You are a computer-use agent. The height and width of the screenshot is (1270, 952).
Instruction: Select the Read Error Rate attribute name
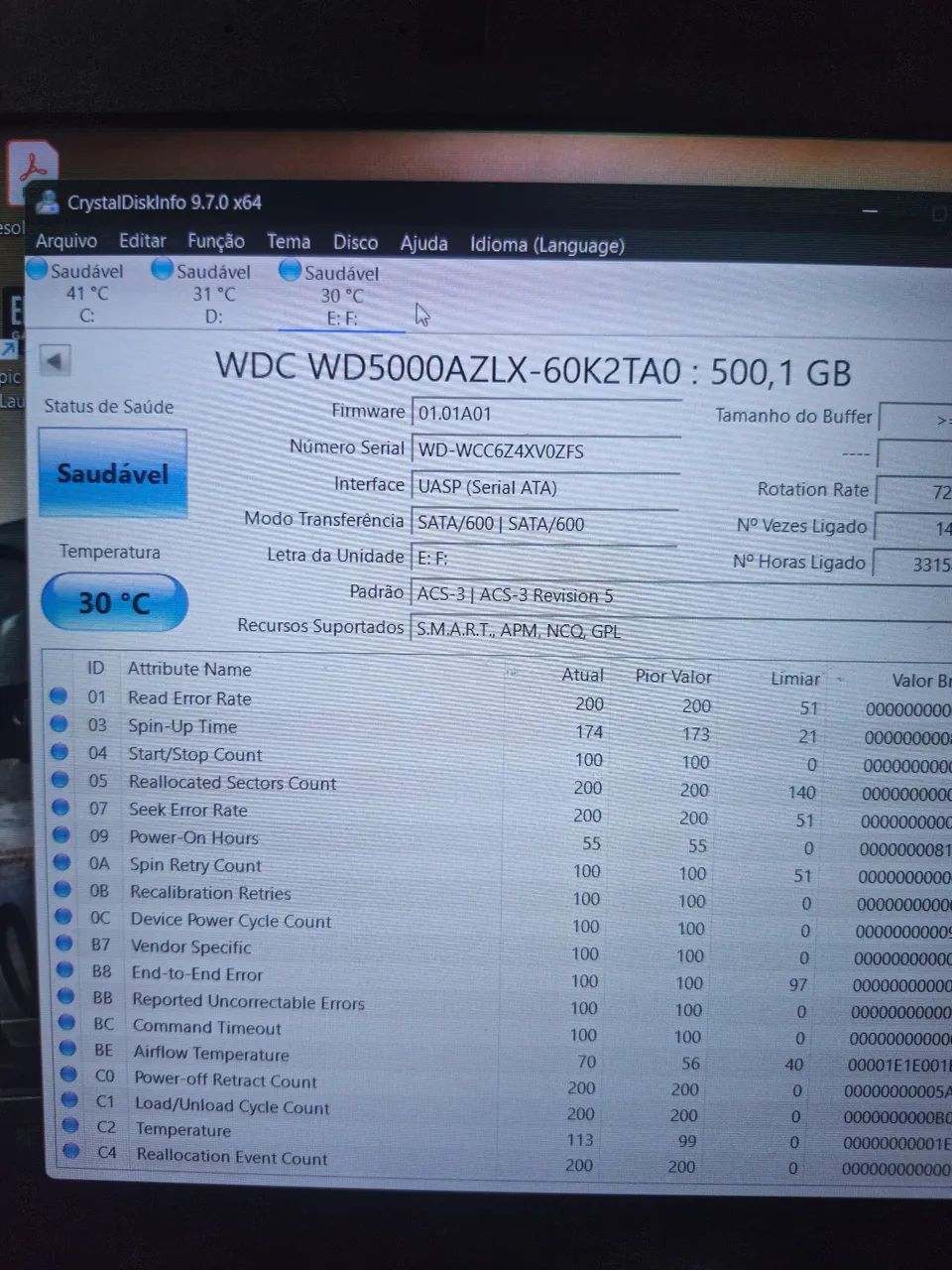tap(189, 698)
